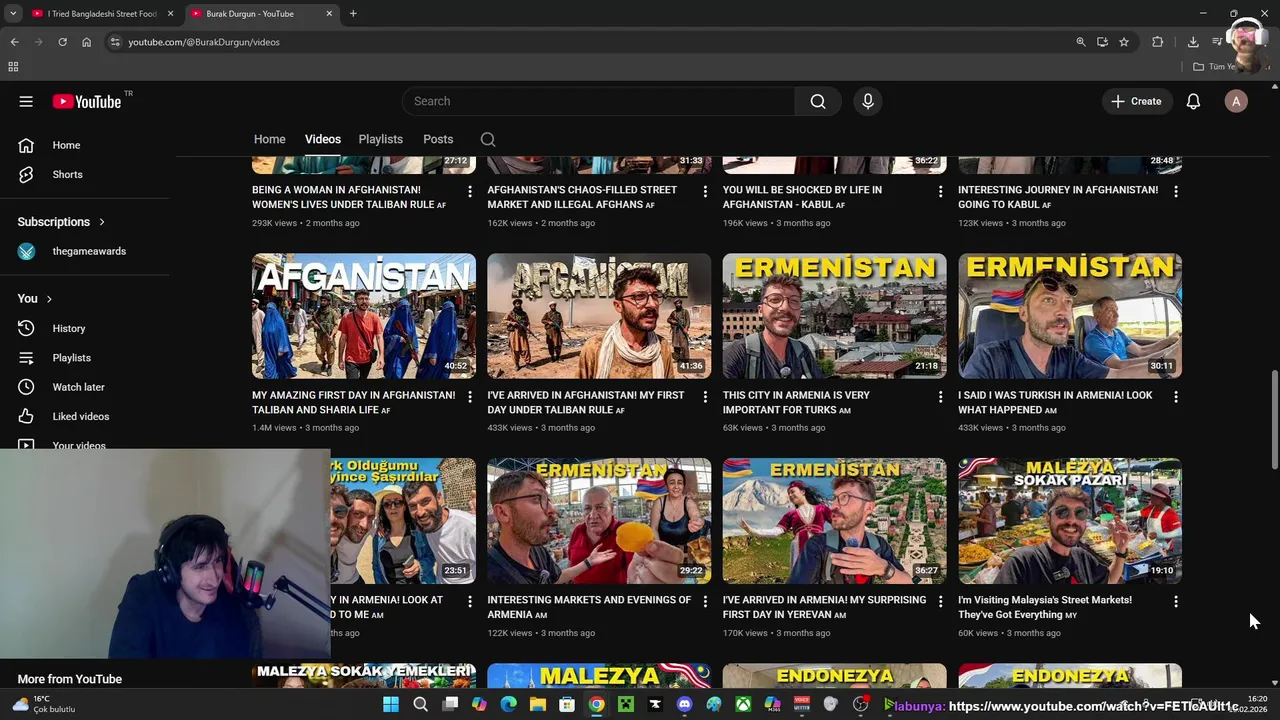Reload the page
Viewport: 1280px width, 720px height.
pyautogui.click(x=62, y=42)
